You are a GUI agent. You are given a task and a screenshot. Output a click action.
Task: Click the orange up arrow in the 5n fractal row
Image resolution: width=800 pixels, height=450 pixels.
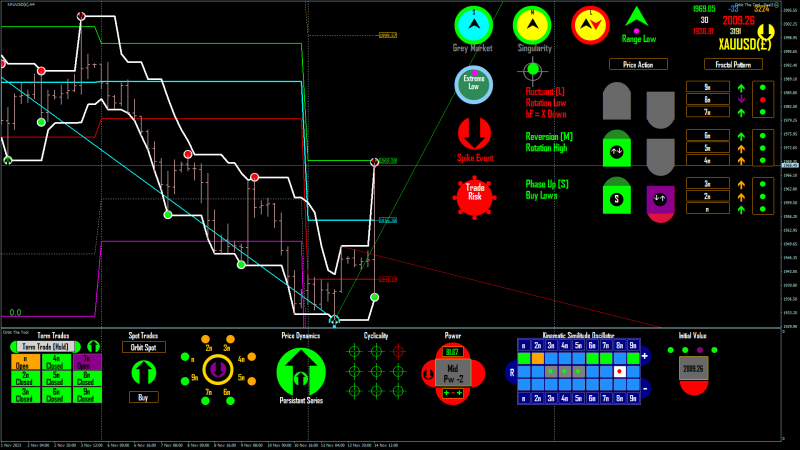741,148
